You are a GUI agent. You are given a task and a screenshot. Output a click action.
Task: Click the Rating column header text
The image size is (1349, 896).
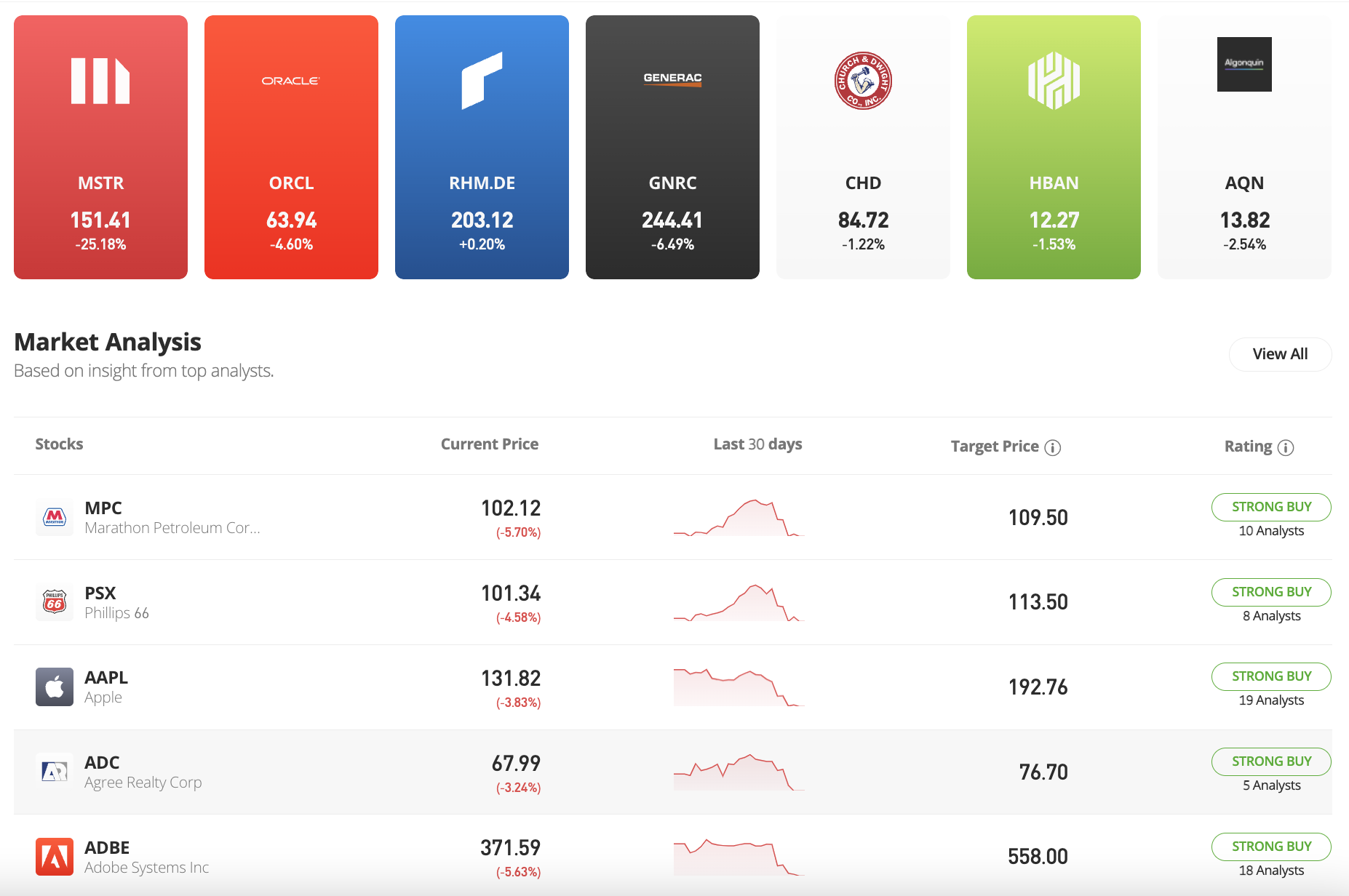click(1248, 447)
